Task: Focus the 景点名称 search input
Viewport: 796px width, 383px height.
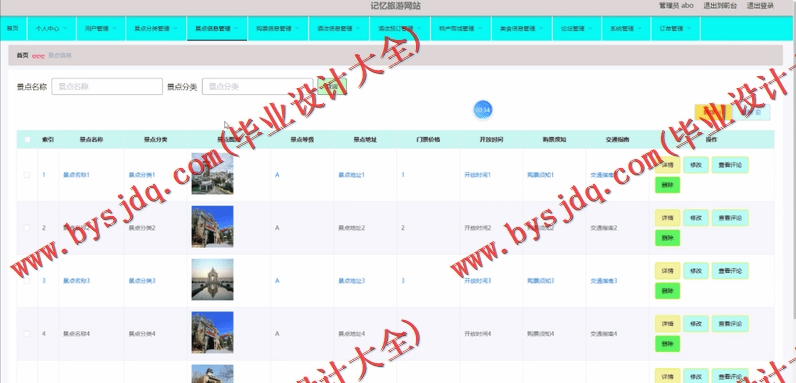Action: click(x=107, y=86)
